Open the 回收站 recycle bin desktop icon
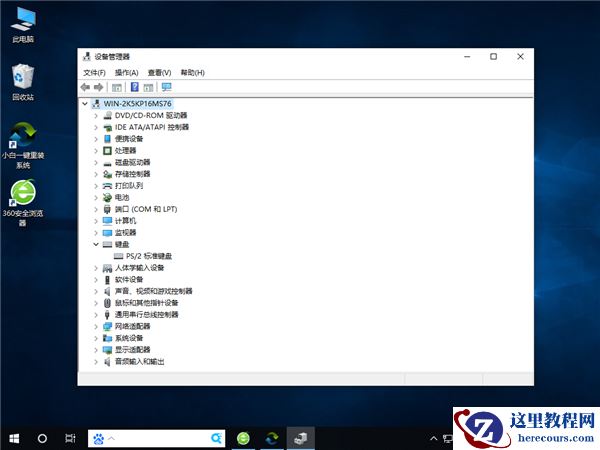This screenshot has height=450, width=600. coord(23,82)
